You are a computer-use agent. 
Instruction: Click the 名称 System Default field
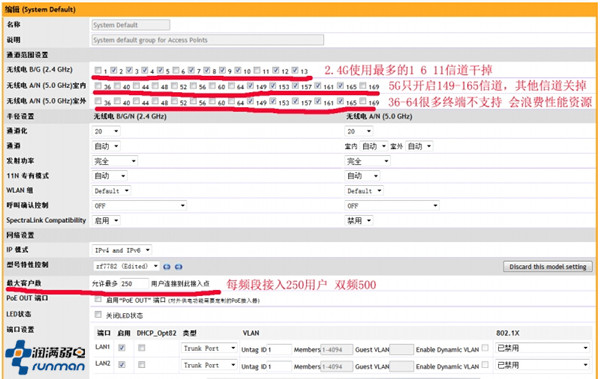pos(131,25)
